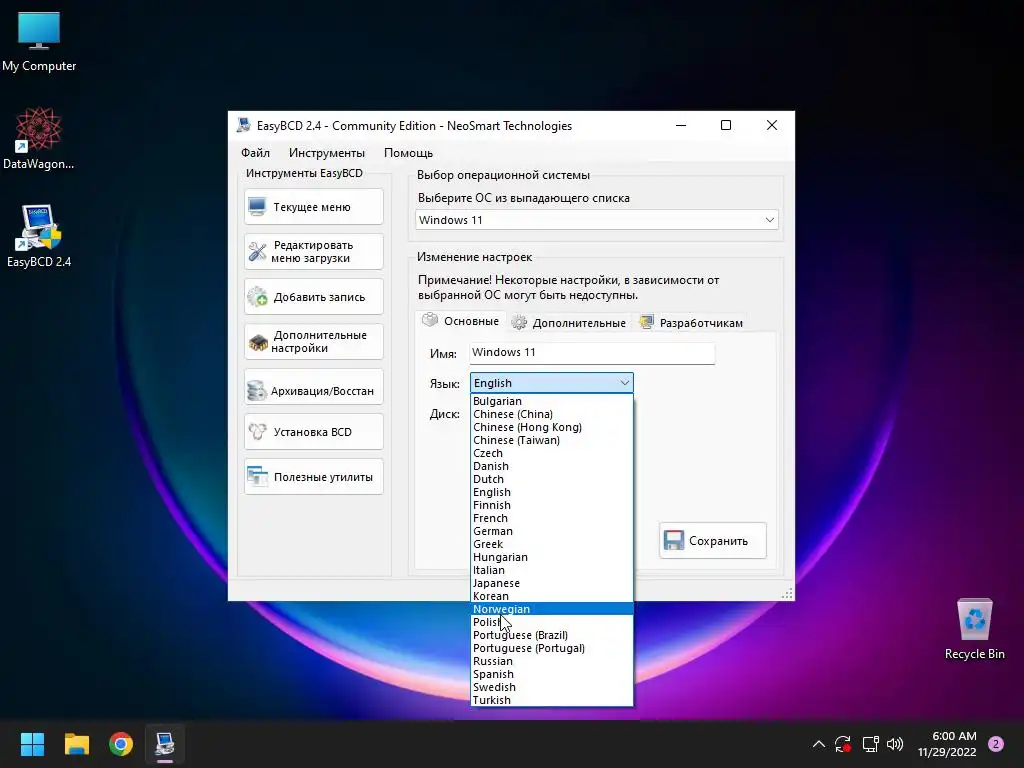Open the DataWagon desktop shortcut
The image size is (1024, 768).
pos(39,138)
